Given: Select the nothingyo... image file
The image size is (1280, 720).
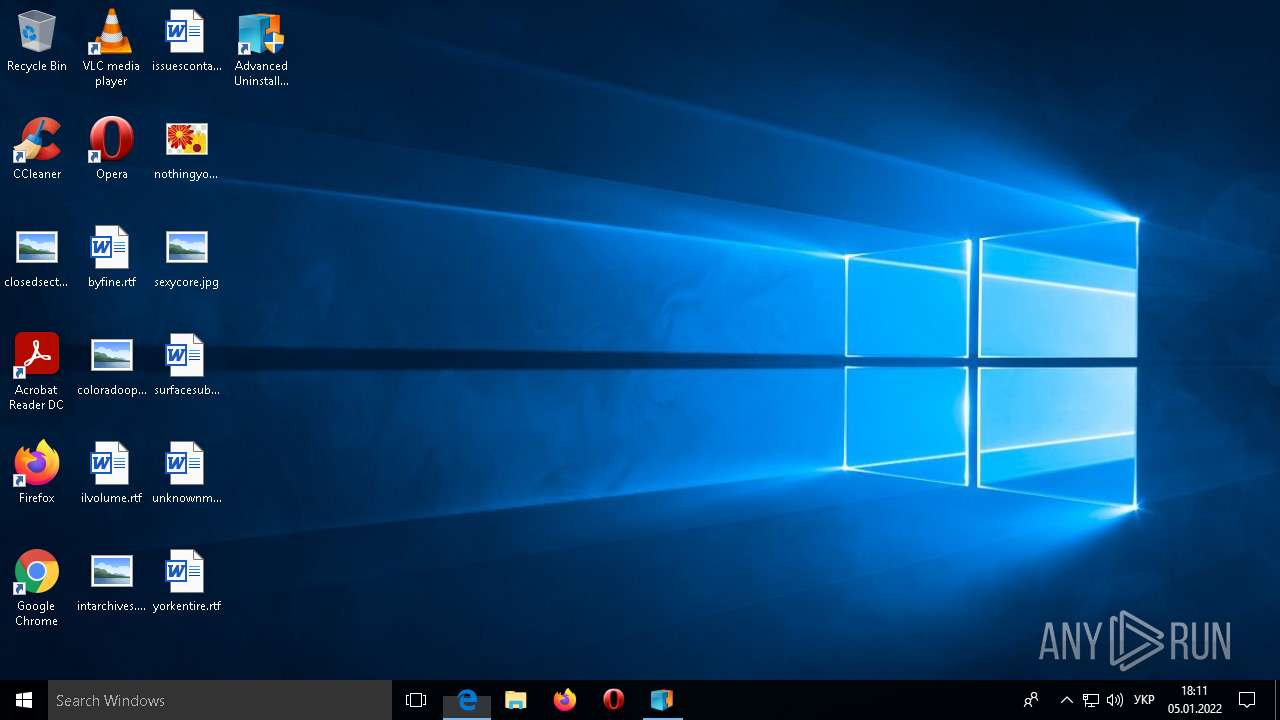Looking at the screenshot, I should [x=187, y=150].
